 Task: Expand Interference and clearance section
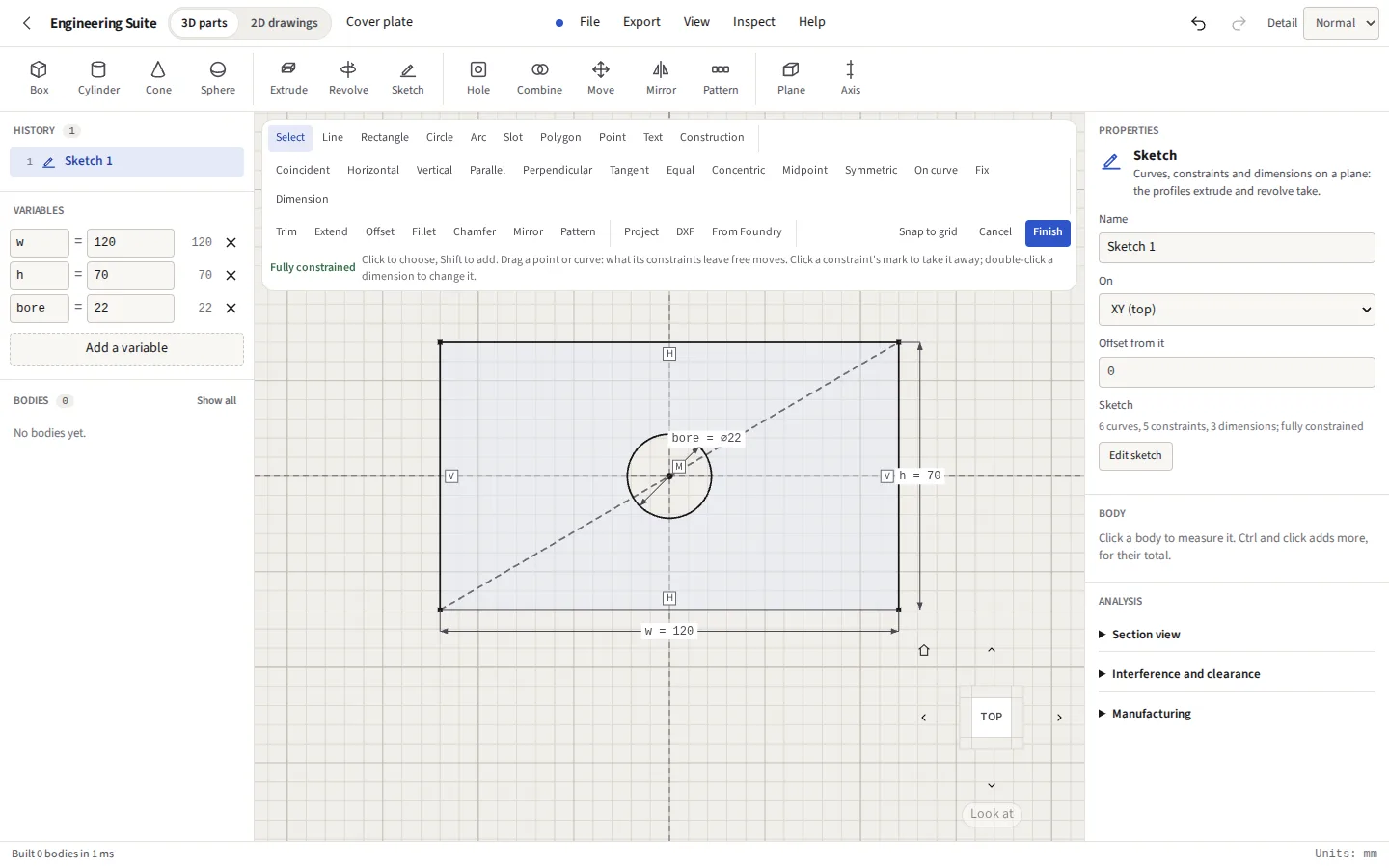(1237, 674)
